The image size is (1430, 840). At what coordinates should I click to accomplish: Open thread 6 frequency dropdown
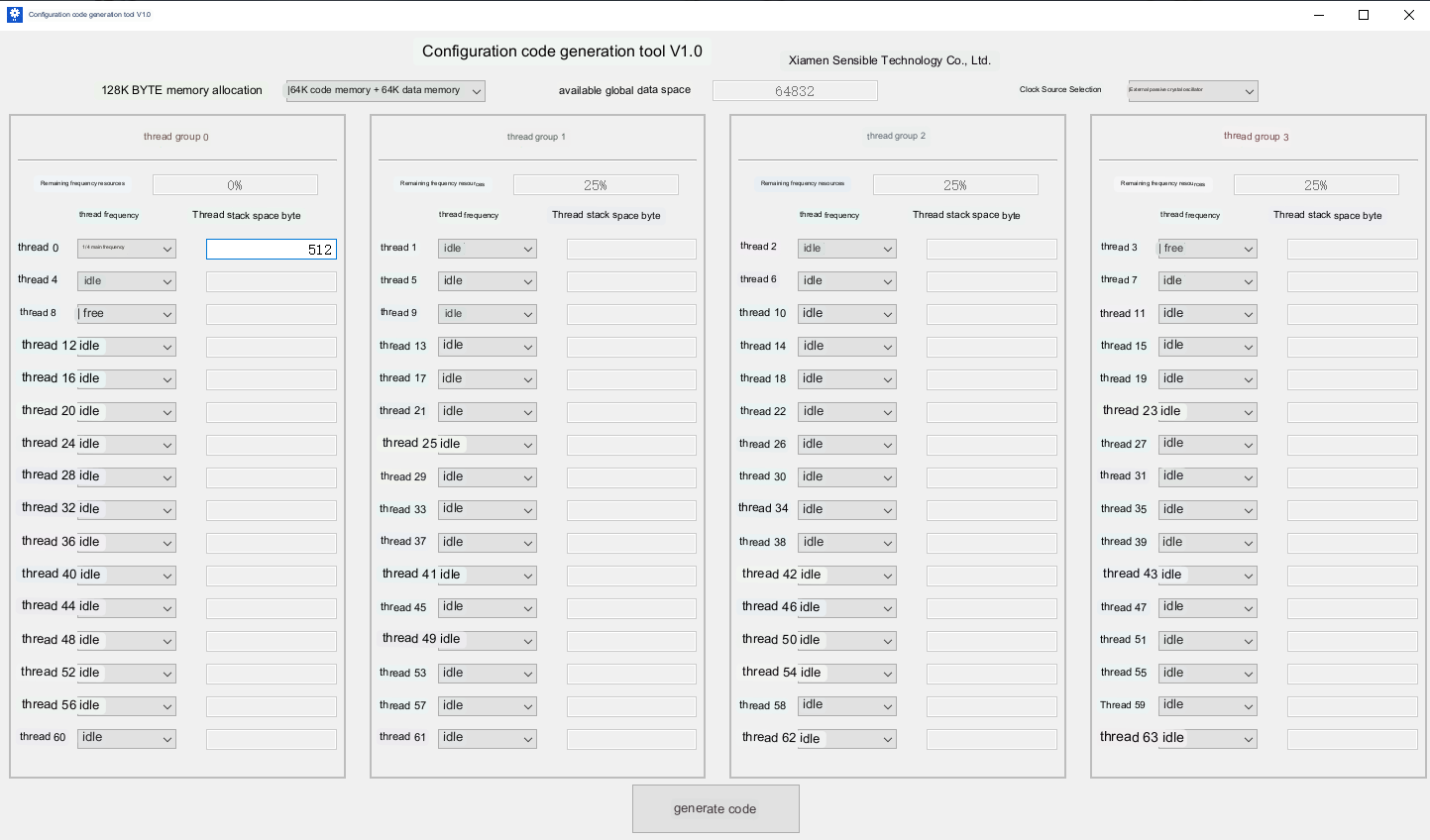[x=847, y=281]
